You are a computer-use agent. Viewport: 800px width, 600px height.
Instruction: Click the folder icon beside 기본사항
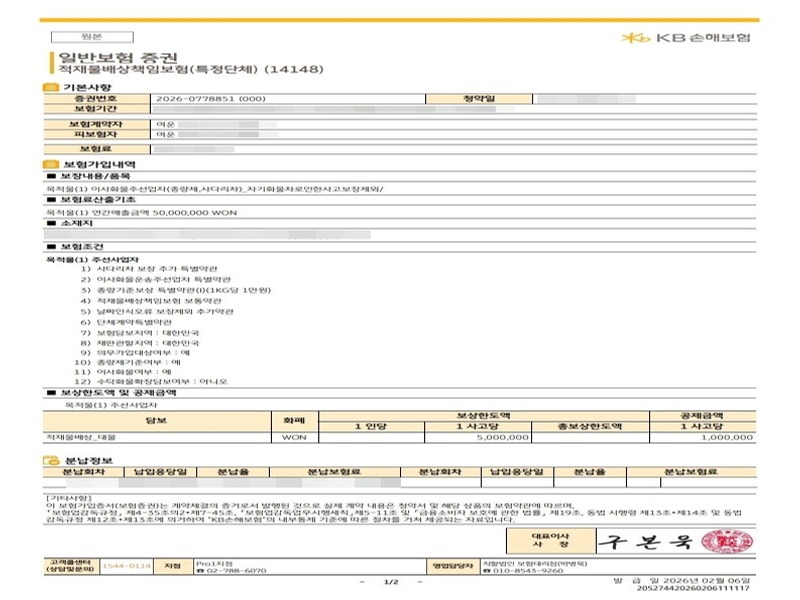point(50,87)
